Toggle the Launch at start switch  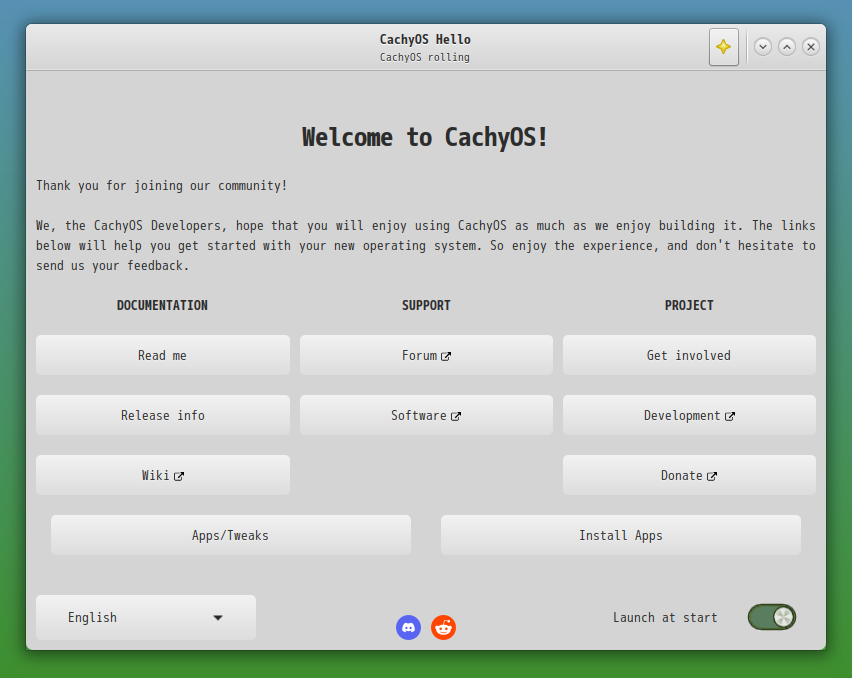772,617
